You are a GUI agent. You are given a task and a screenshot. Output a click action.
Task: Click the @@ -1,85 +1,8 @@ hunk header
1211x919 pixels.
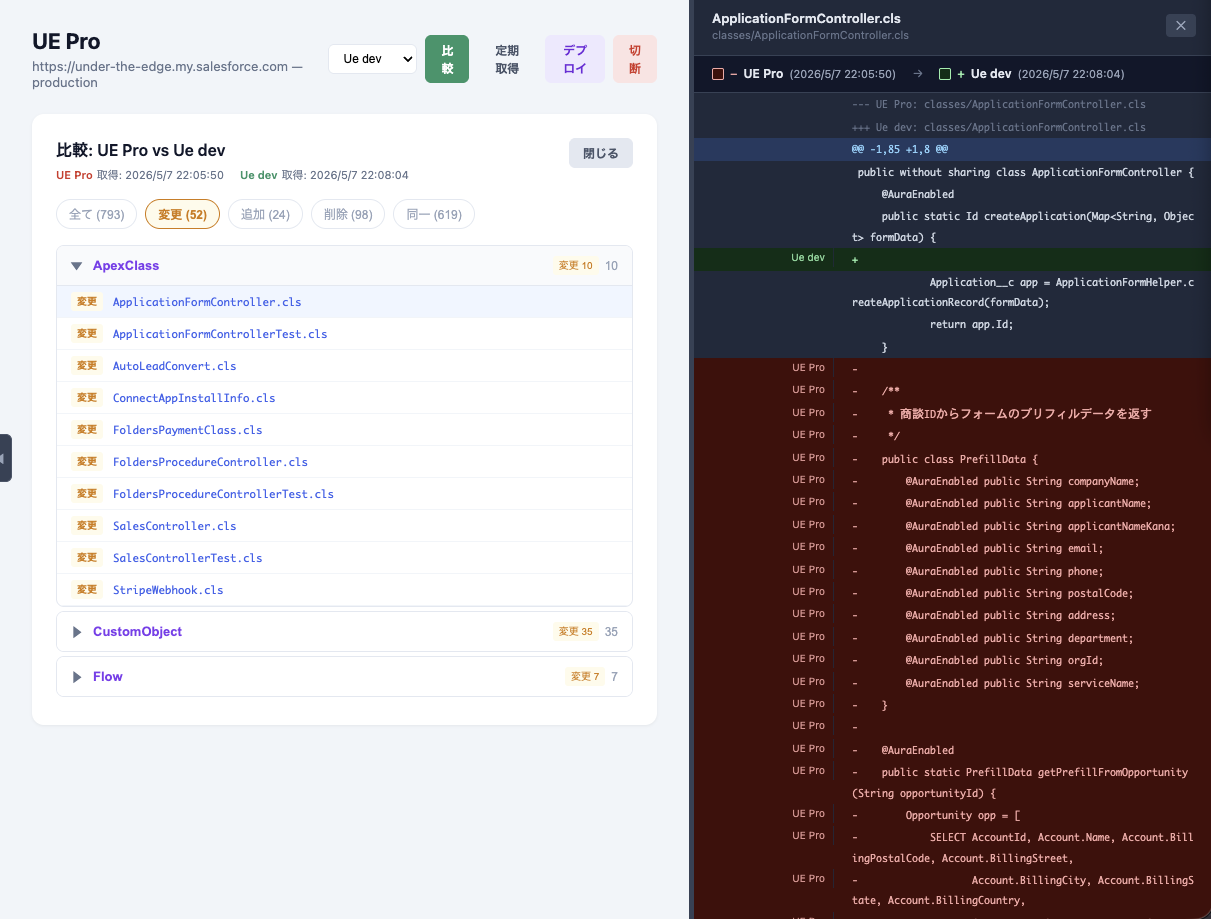coord(952,149)
